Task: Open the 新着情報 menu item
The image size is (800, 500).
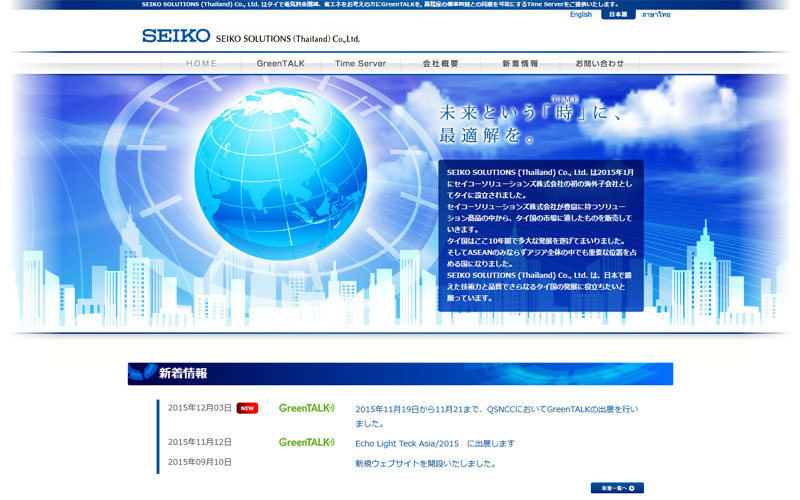Action: point(520,64)
